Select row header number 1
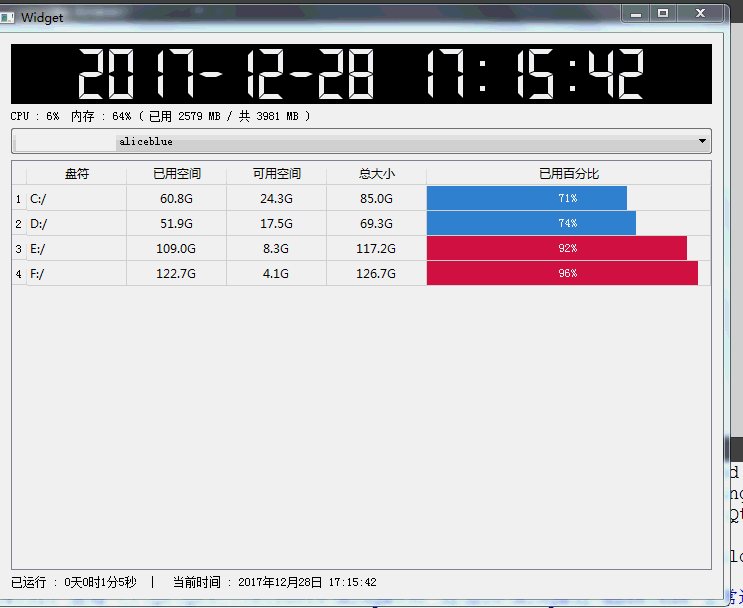Screen dimensions: 743x608 pyautogui.click(x=19, y=199)
